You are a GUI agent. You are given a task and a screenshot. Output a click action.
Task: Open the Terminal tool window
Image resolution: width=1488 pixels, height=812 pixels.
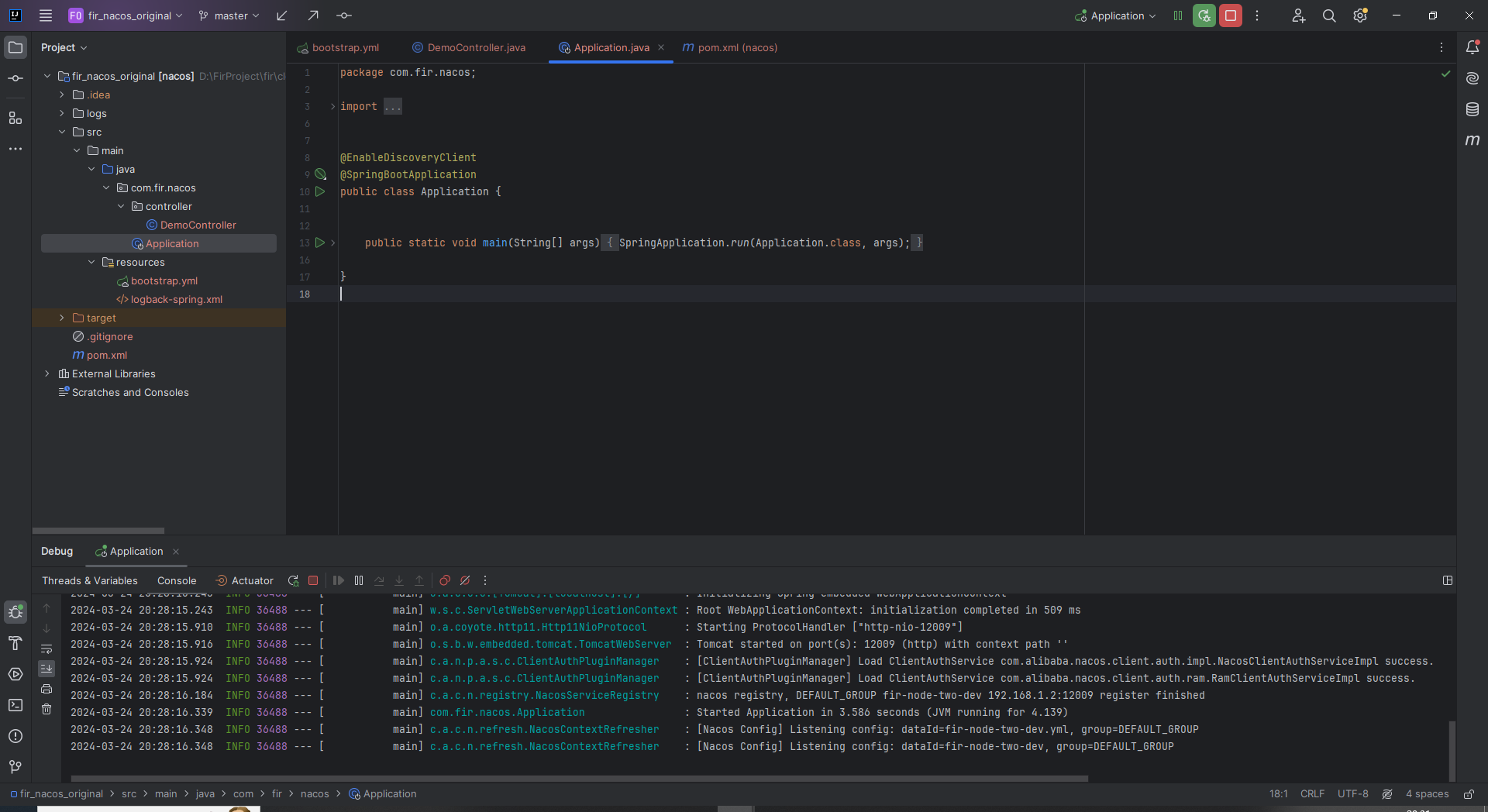pyautogui.click(x=15, y=705)
